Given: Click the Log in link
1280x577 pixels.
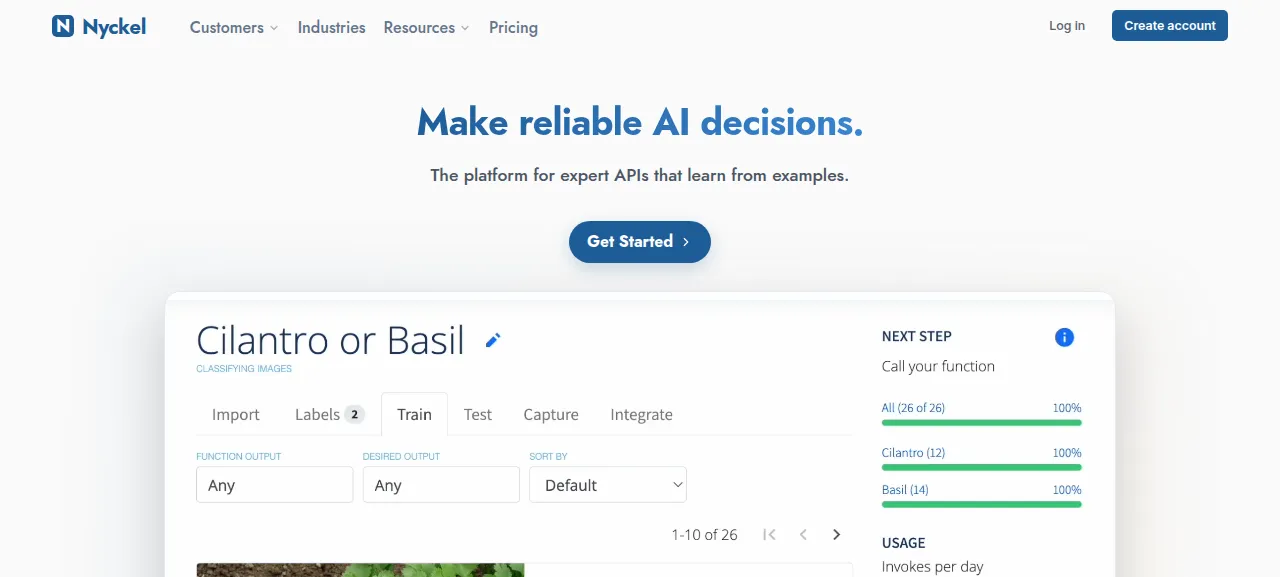Looking at the screenshot, I should click(1067, 26).
